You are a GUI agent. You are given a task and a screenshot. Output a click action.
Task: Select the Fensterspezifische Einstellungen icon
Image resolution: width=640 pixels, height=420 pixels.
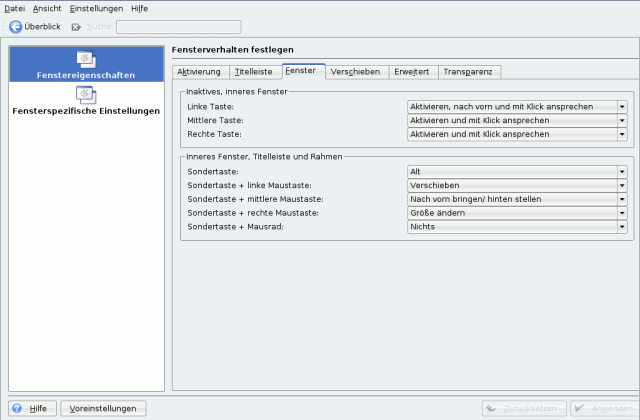point(86,95)
